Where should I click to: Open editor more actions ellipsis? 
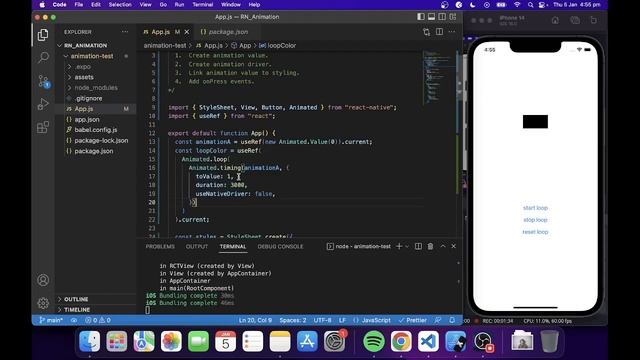pos(452,32)
